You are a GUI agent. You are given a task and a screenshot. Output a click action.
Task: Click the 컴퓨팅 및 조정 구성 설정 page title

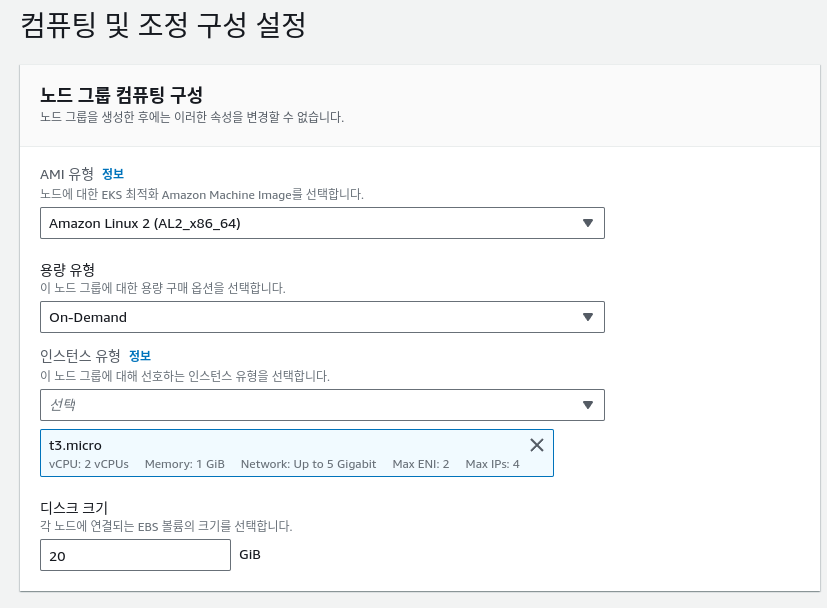point(163,25)
